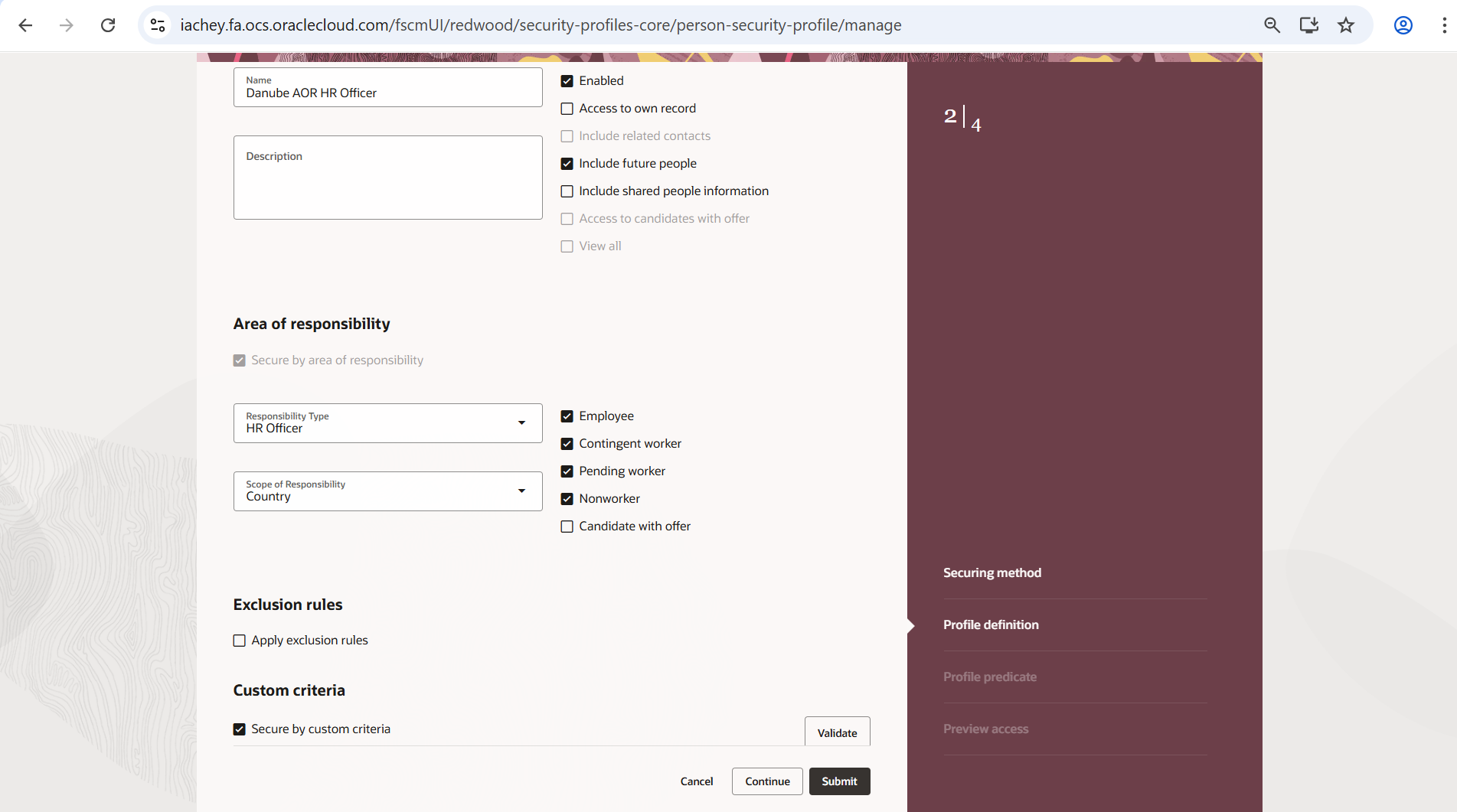The width and height of the screenshot is (1457, 812).
Task: Click the Exclusion rules heading
Action: coord(288,605)
